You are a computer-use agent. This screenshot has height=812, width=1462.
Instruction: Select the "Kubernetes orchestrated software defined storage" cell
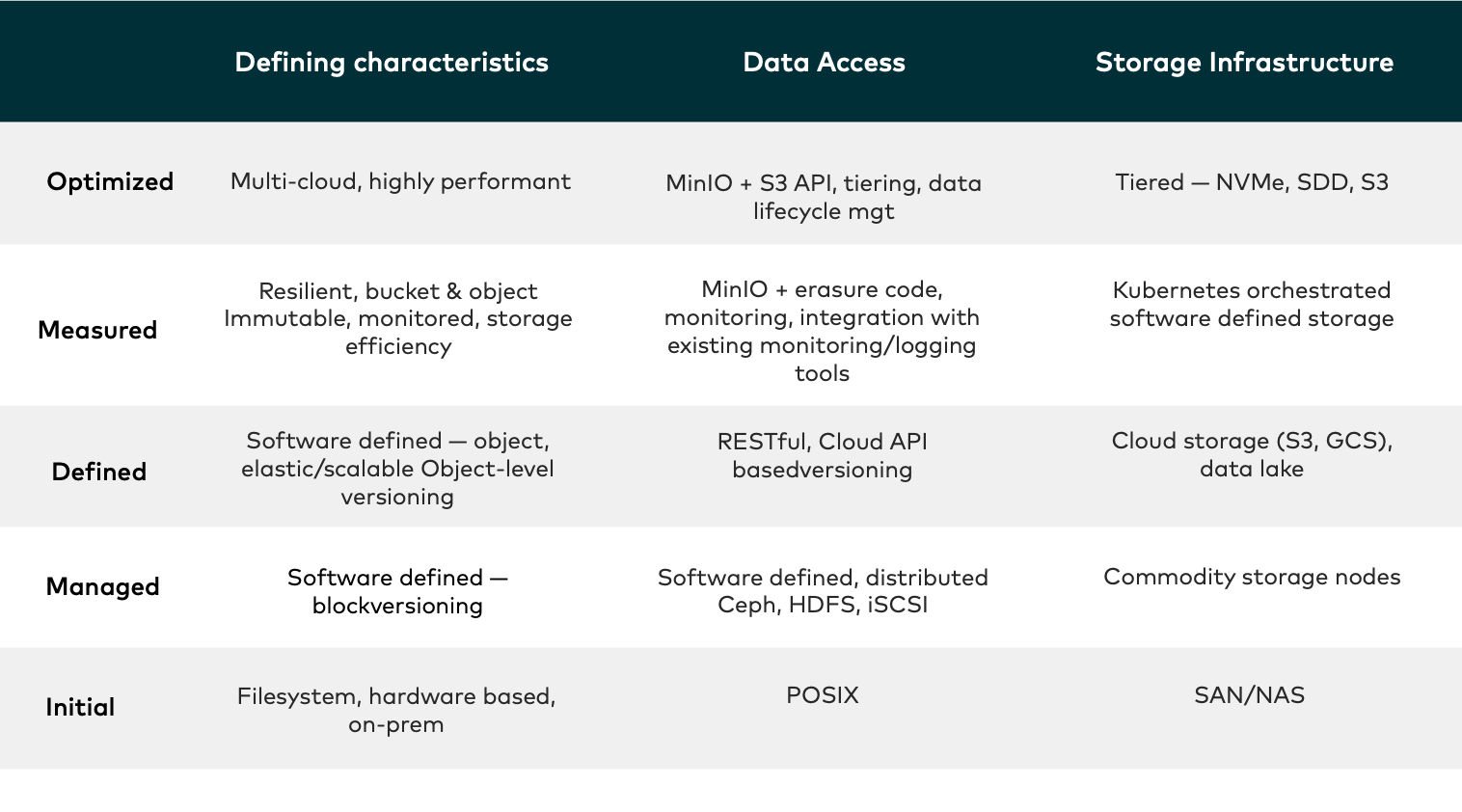1251,304
